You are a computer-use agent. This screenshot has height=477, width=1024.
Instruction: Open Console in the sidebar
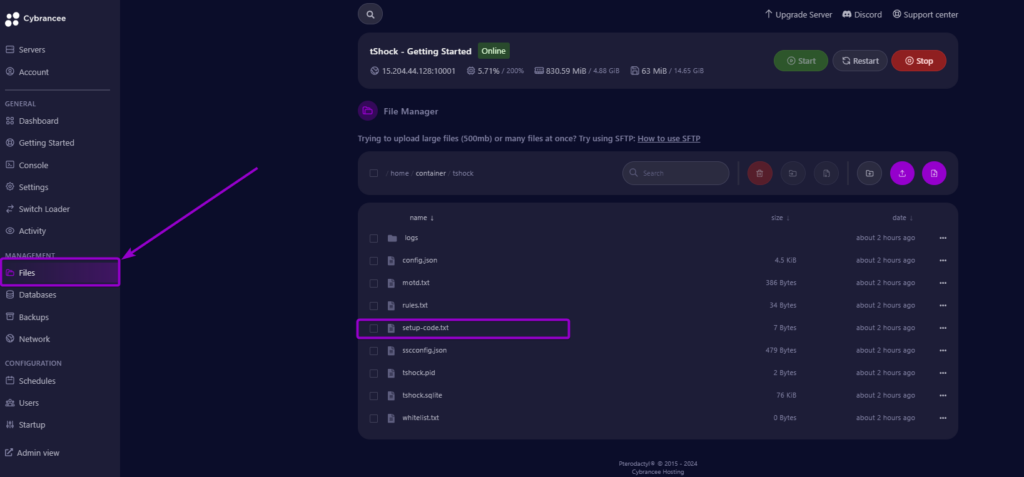click(27, 165)
